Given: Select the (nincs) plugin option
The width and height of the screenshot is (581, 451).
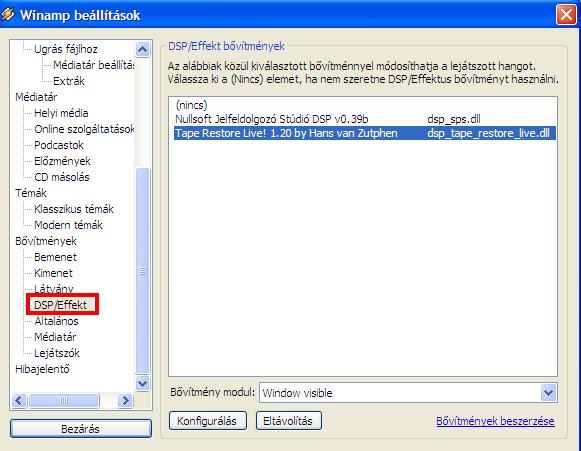Looking at the screenshot, I should [x=192, y=105].
